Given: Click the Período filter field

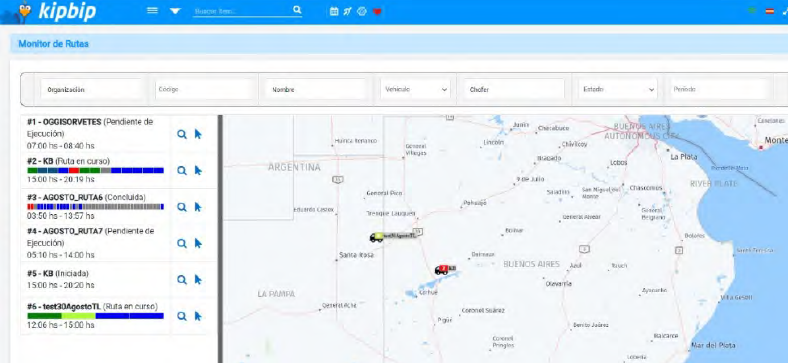Looking at the screenshot, I should [x=720, y=89].
